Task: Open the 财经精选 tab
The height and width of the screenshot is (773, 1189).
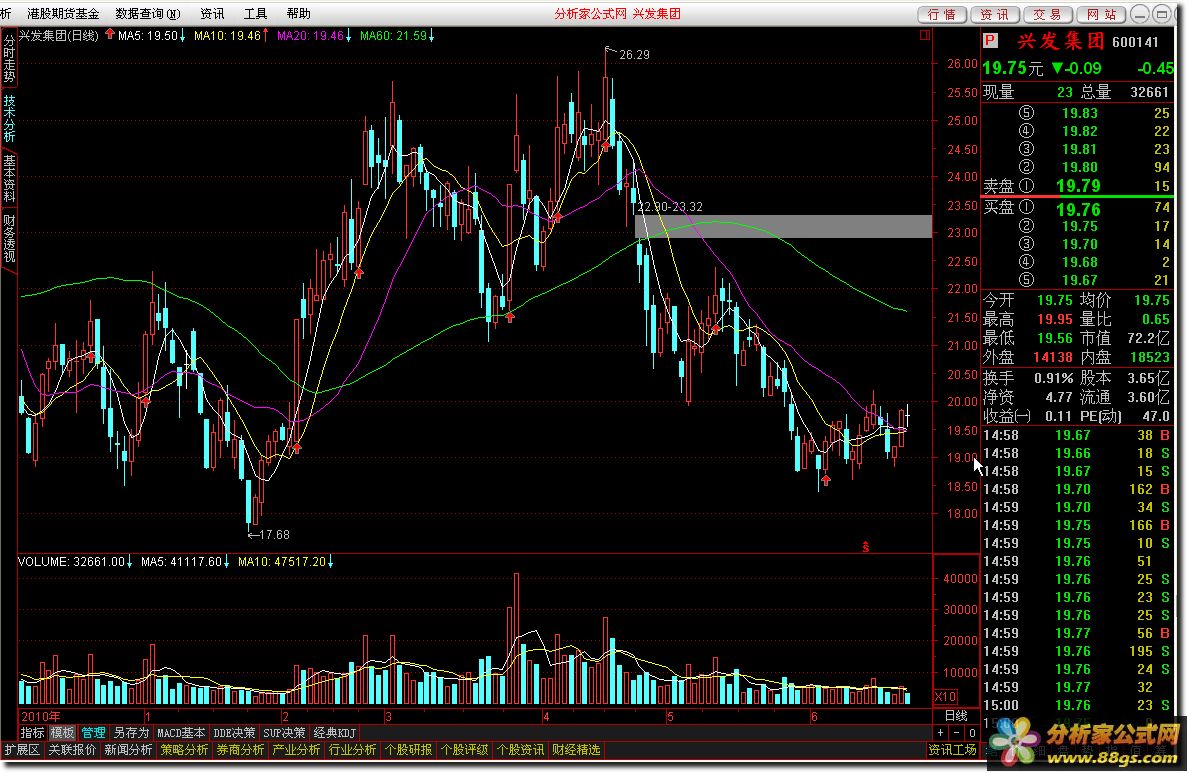Action: click(x=576, y=749)
